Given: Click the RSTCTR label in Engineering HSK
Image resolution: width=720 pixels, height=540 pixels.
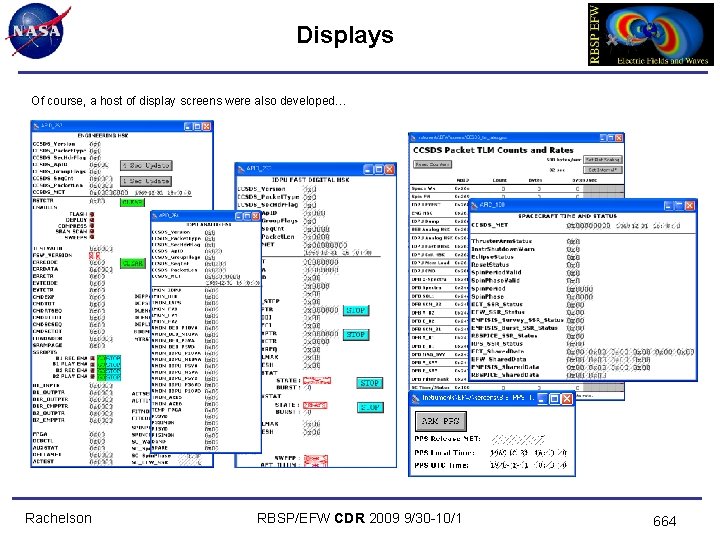Looking at the screenshot, I should click(43, 201).
